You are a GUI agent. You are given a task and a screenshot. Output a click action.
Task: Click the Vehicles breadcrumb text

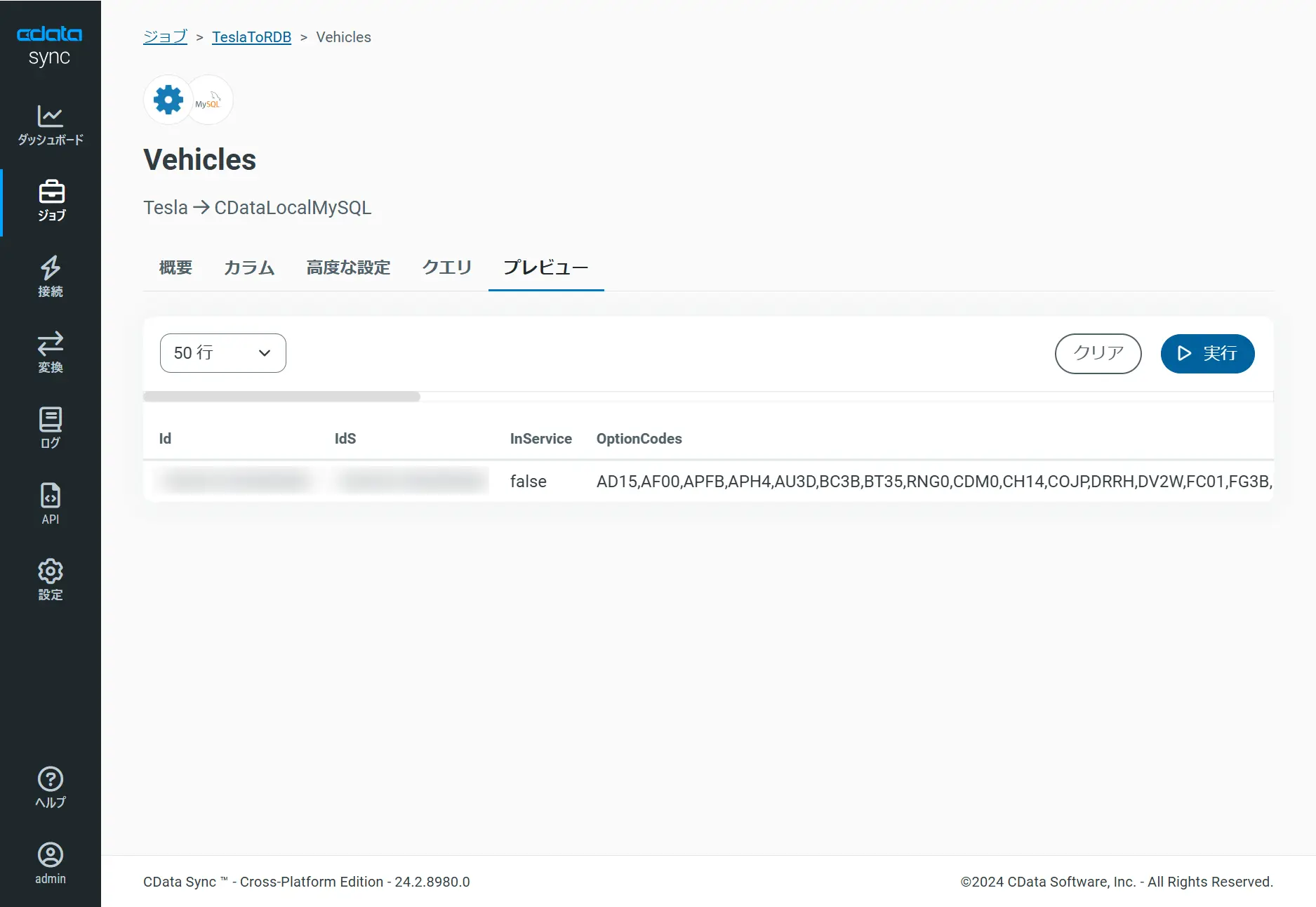(344, 37)
